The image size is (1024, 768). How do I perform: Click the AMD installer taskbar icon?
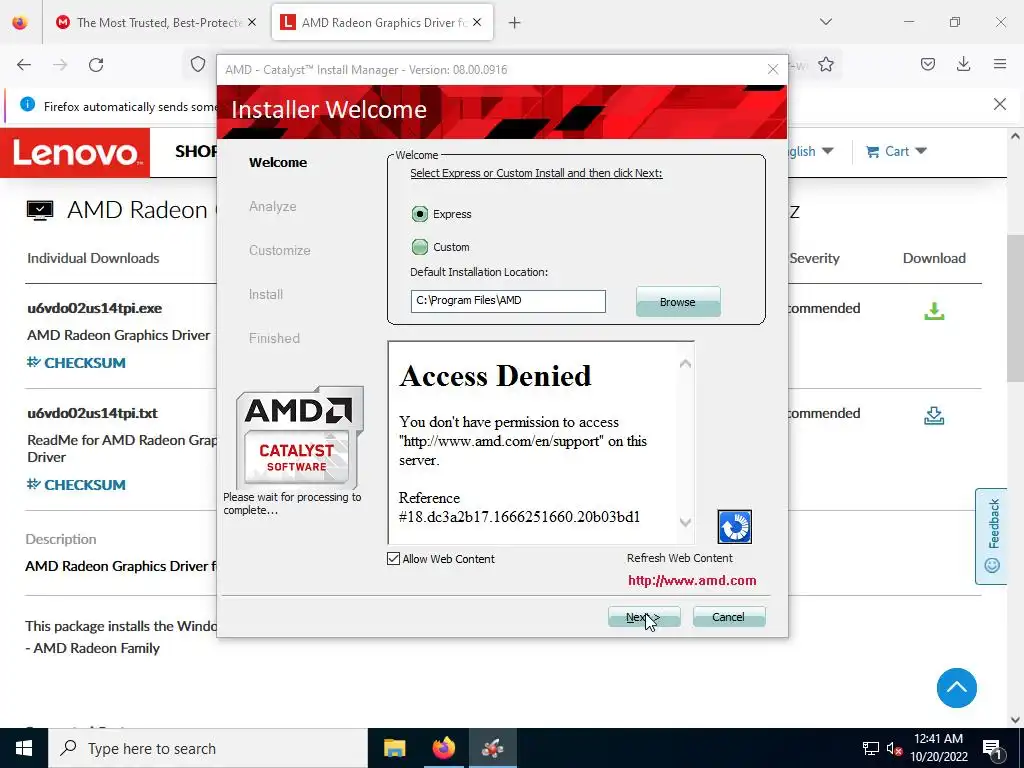tap(492, 748)
